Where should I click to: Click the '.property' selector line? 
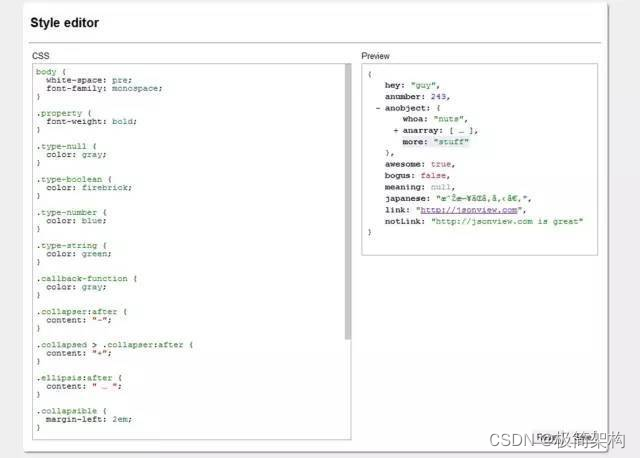click(x=64, y=113)
